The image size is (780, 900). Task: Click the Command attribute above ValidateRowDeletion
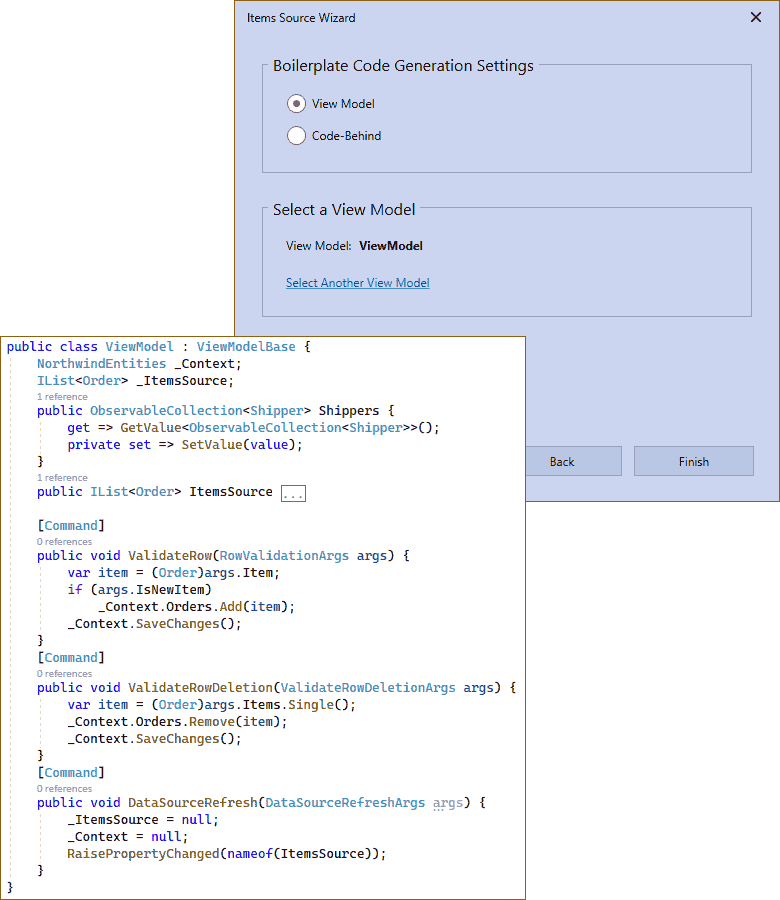pyautogui.click(x=71, y=658)
